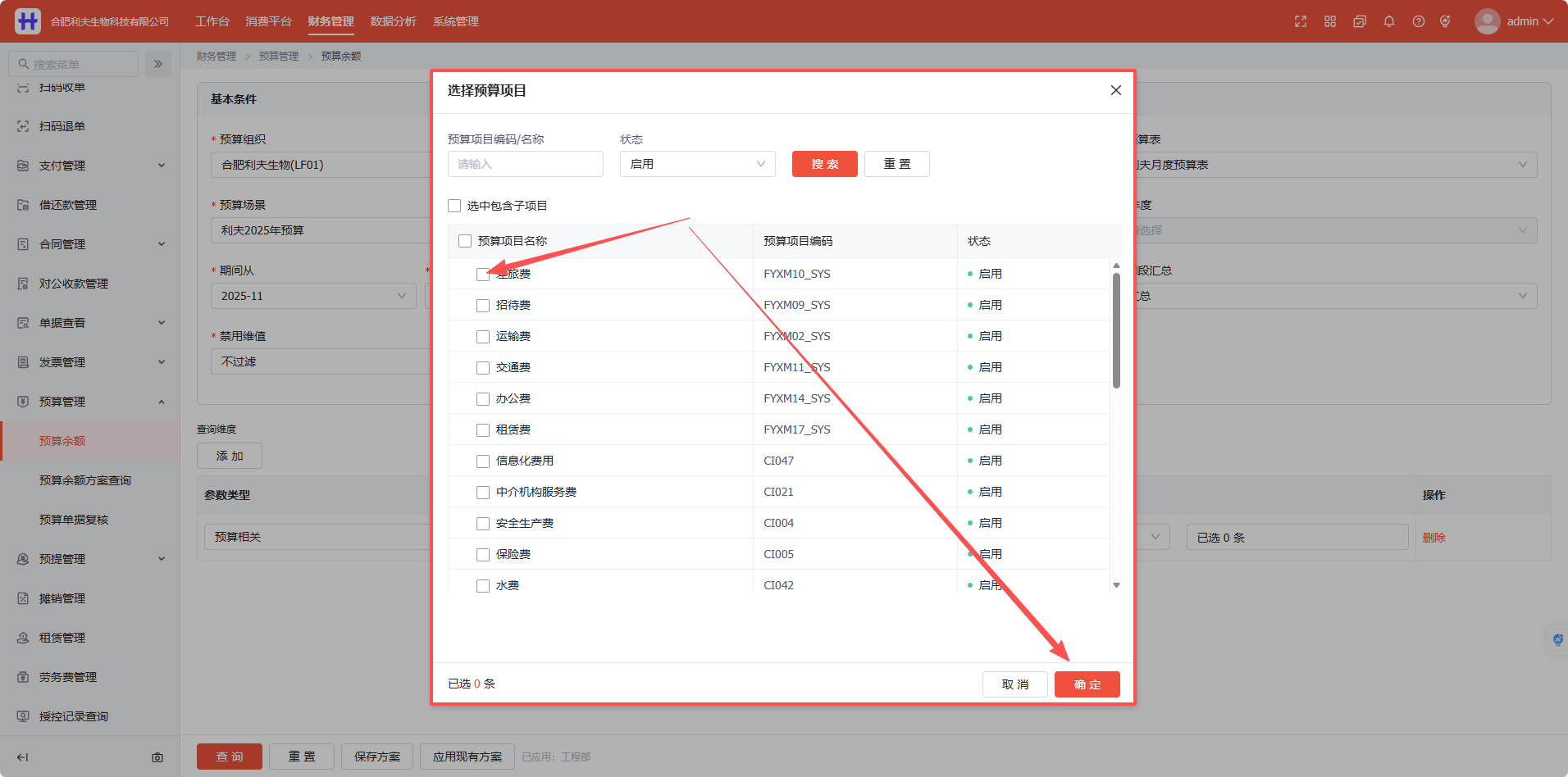Expand the 合同管理 sidebar menu

tap(162, 244)
